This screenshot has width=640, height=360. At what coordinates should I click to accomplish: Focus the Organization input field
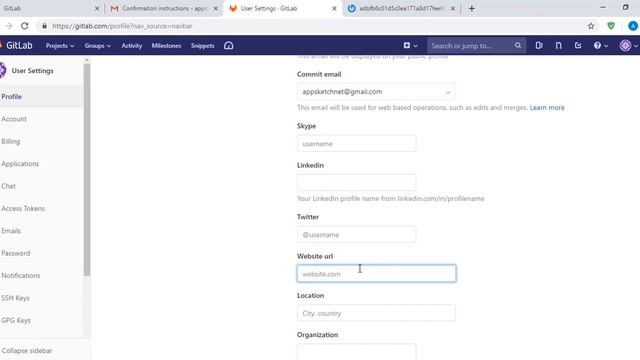coord(357,351)
